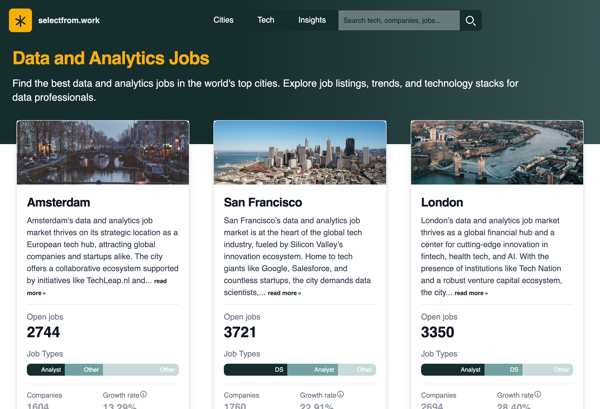
Task: Expand London description with read more
Action: (471, 293)
